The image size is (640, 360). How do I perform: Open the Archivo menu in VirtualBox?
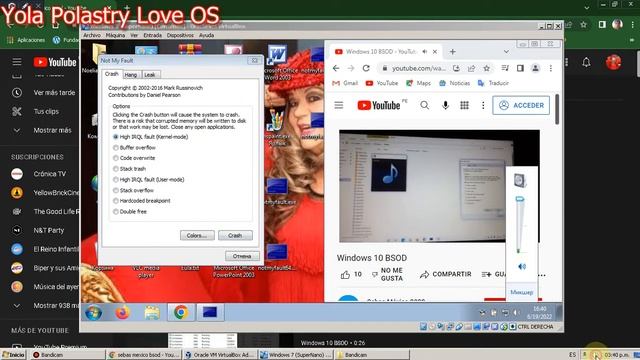(x=92, y=36)
